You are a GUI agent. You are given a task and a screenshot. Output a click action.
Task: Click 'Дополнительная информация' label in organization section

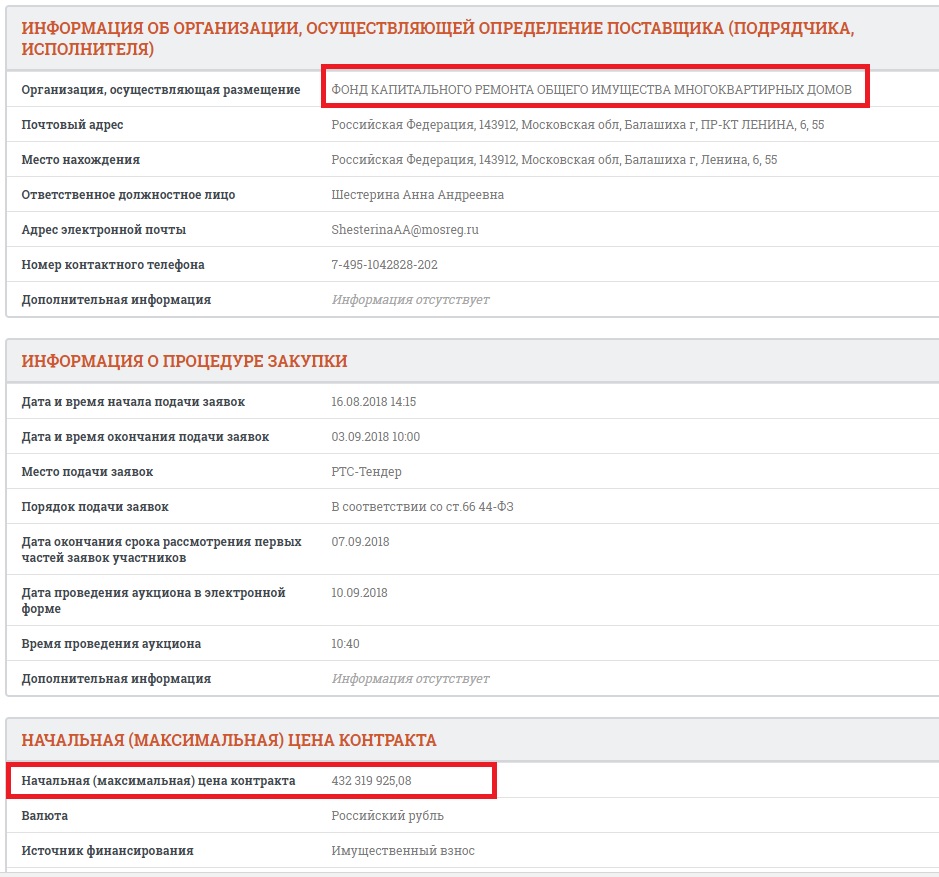116,300
